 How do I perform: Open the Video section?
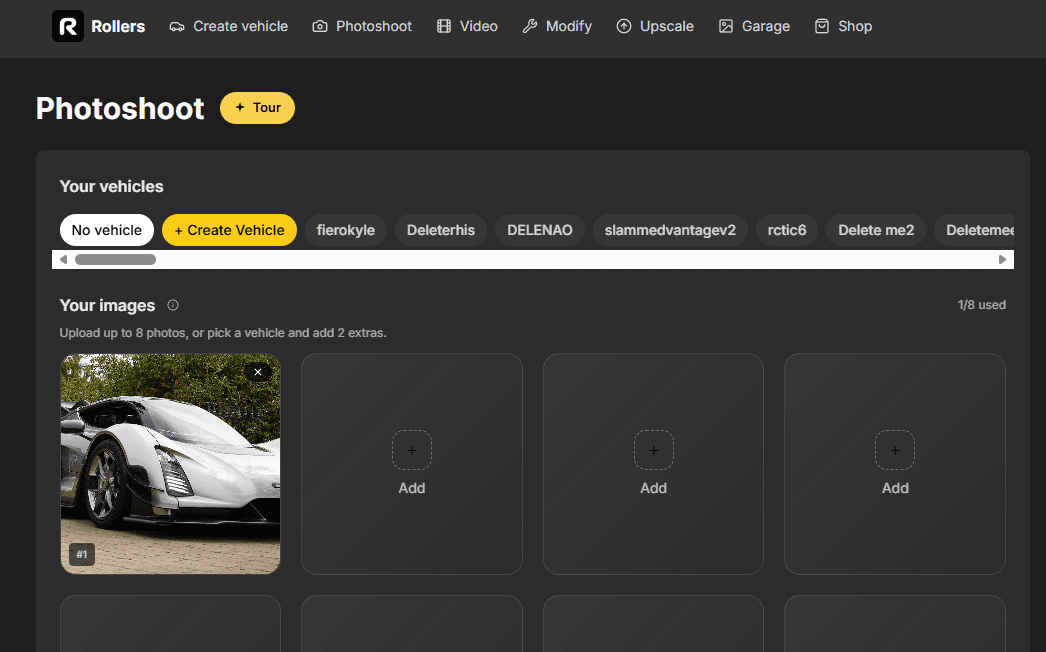467,26
